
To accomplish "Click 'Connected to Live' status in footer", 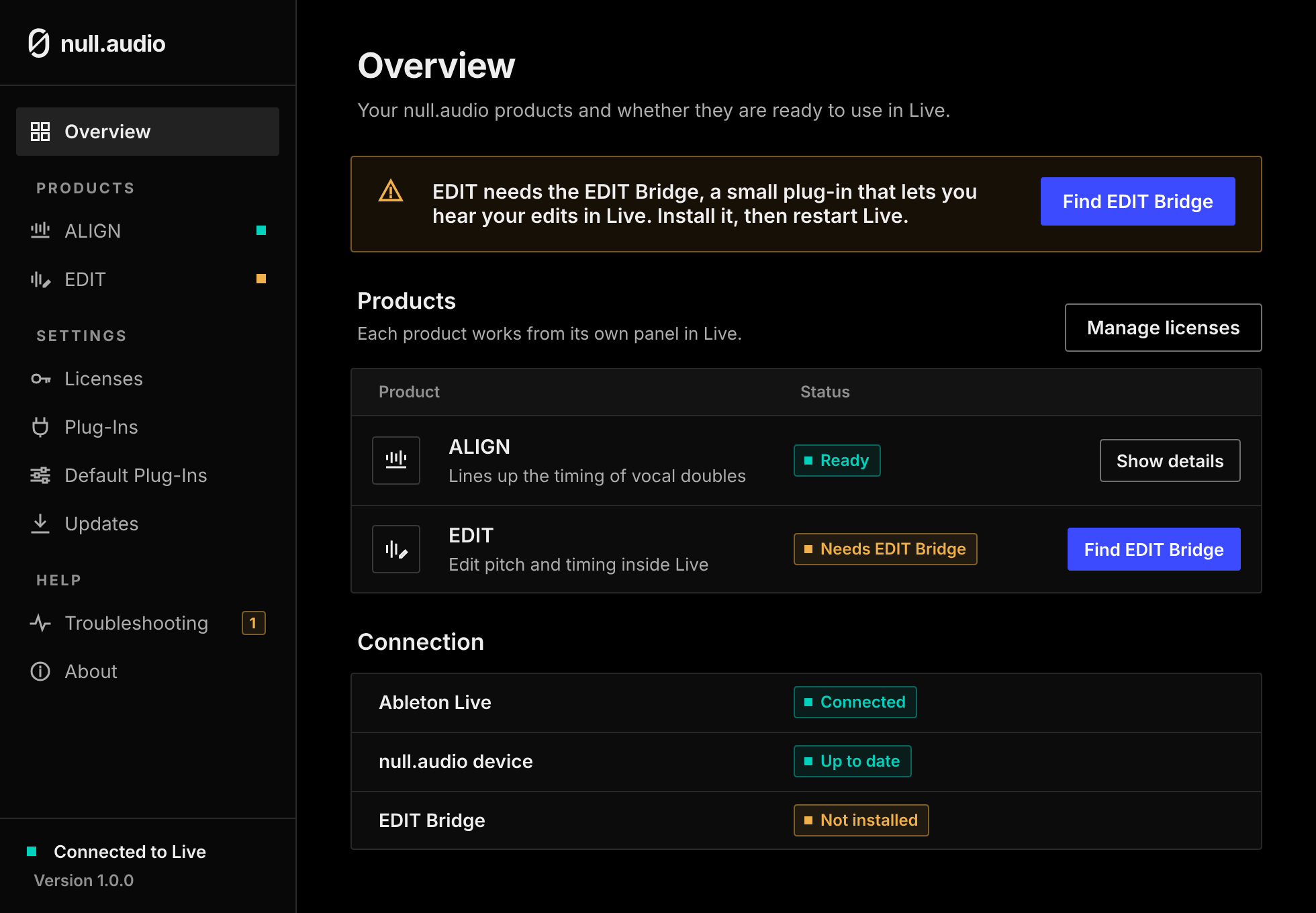I will click(x=130, y=851).
